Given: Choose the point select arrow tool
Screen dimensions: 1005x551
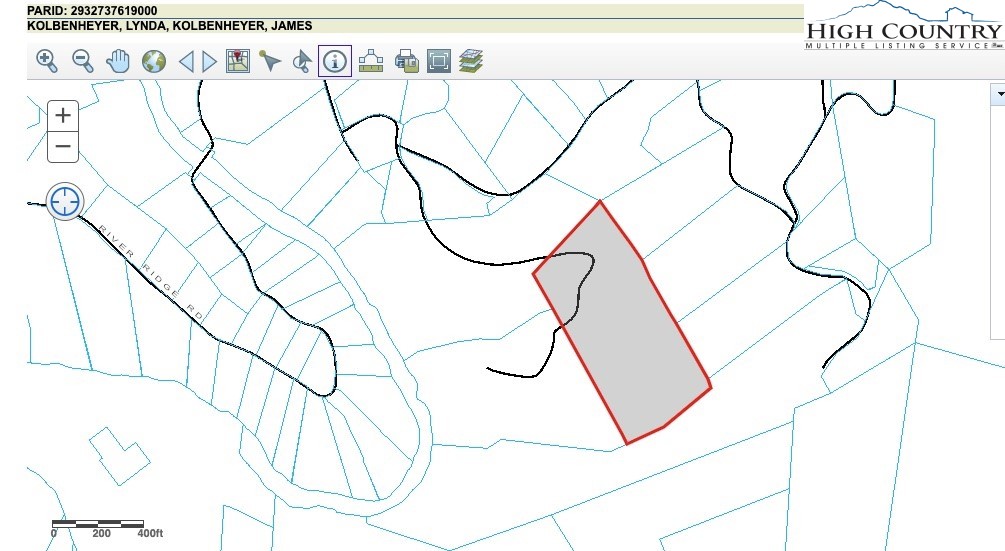Looking at the screenshot, I should tap(270, 62).
